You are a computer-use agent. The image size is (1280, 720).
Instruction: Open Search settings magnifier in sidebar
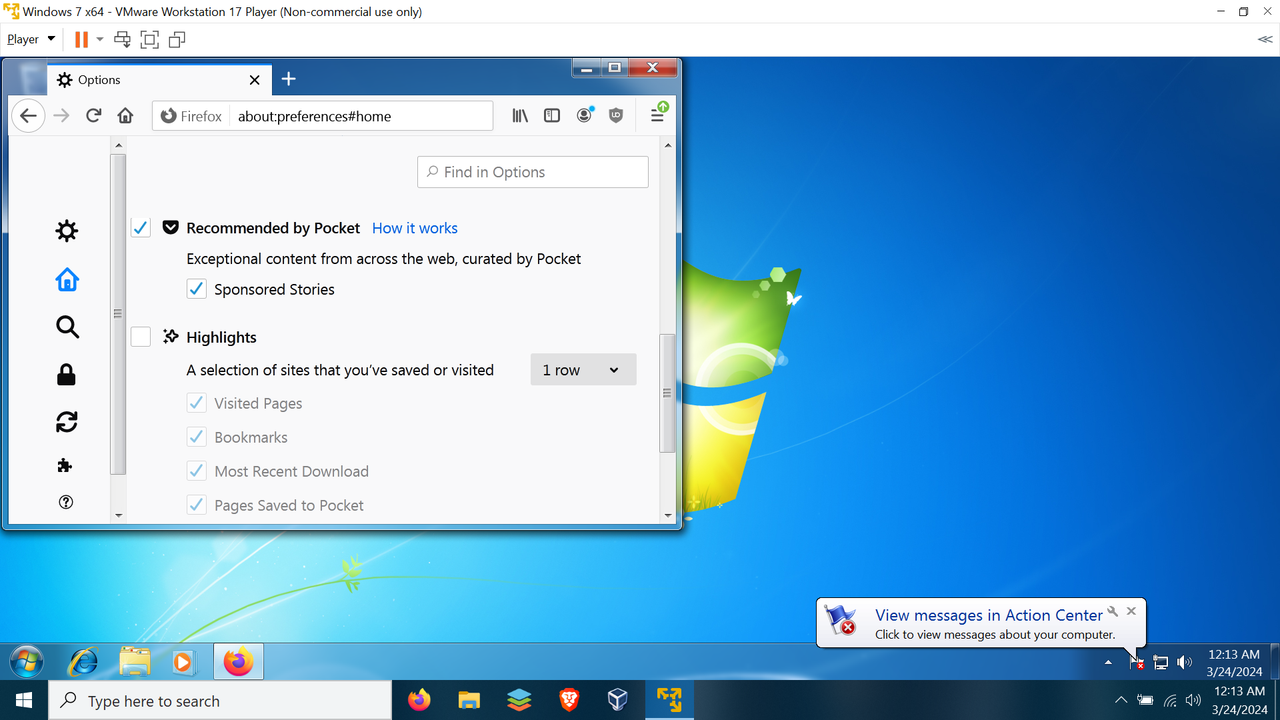pos(67,327)
